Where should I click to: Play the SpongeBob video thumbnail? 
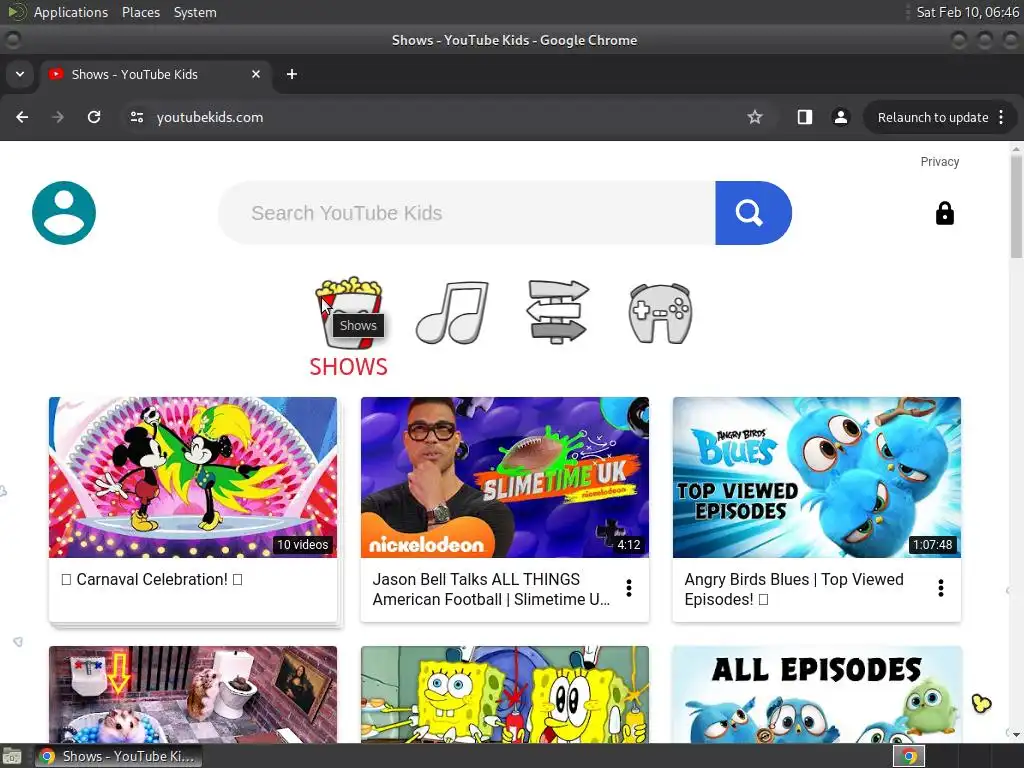505,694
